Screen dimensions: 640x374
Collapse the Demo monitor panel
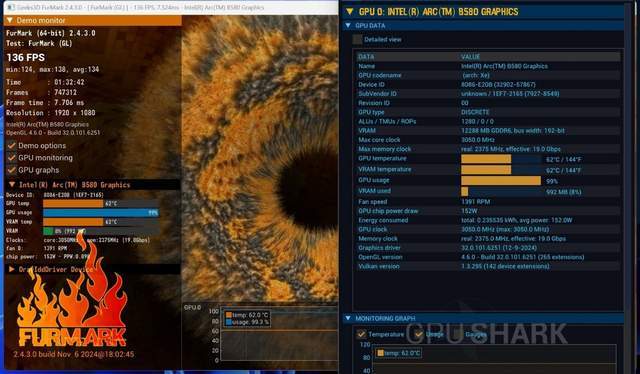10,20
